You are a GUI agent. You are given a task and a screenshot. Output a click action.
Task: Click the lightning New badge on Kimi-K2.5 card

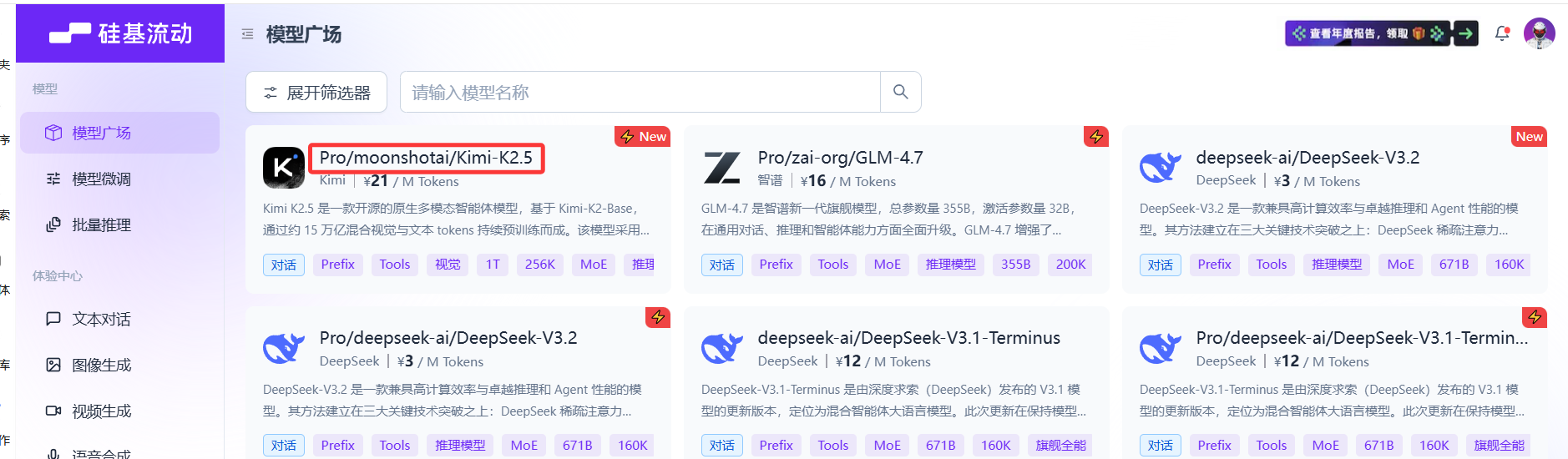[643, 136]
